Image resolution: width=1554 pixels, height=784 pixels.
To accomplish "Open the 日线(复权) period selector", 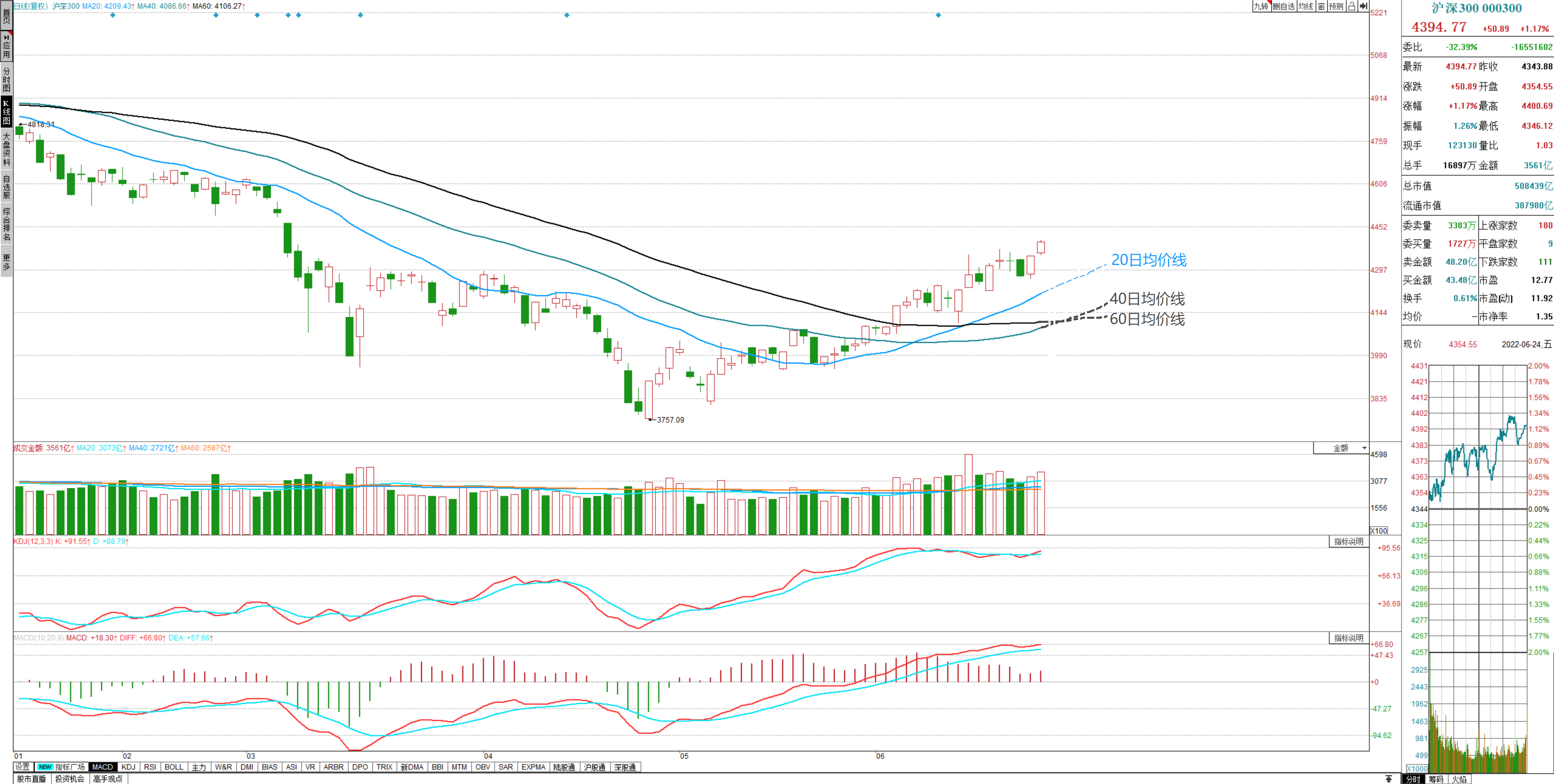I will (30, 6).
